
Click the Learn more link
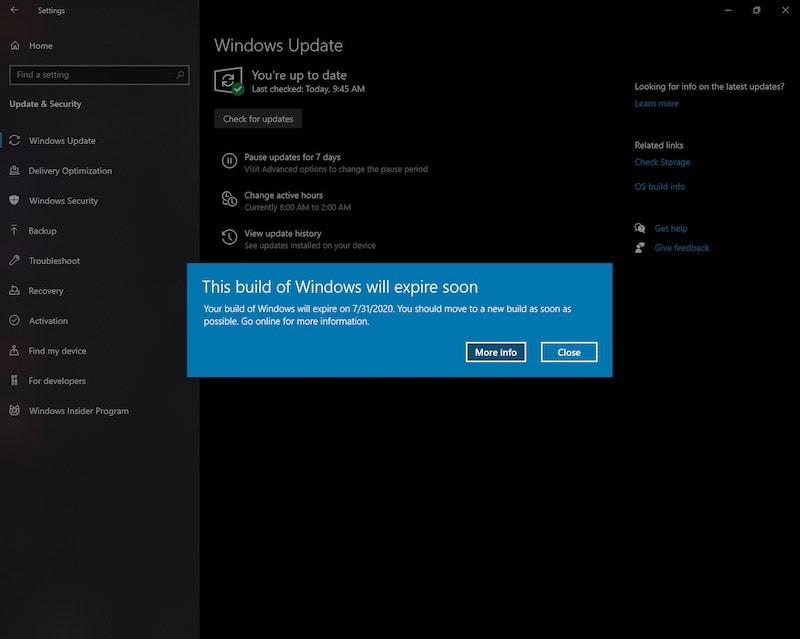[x=656, y=104]
